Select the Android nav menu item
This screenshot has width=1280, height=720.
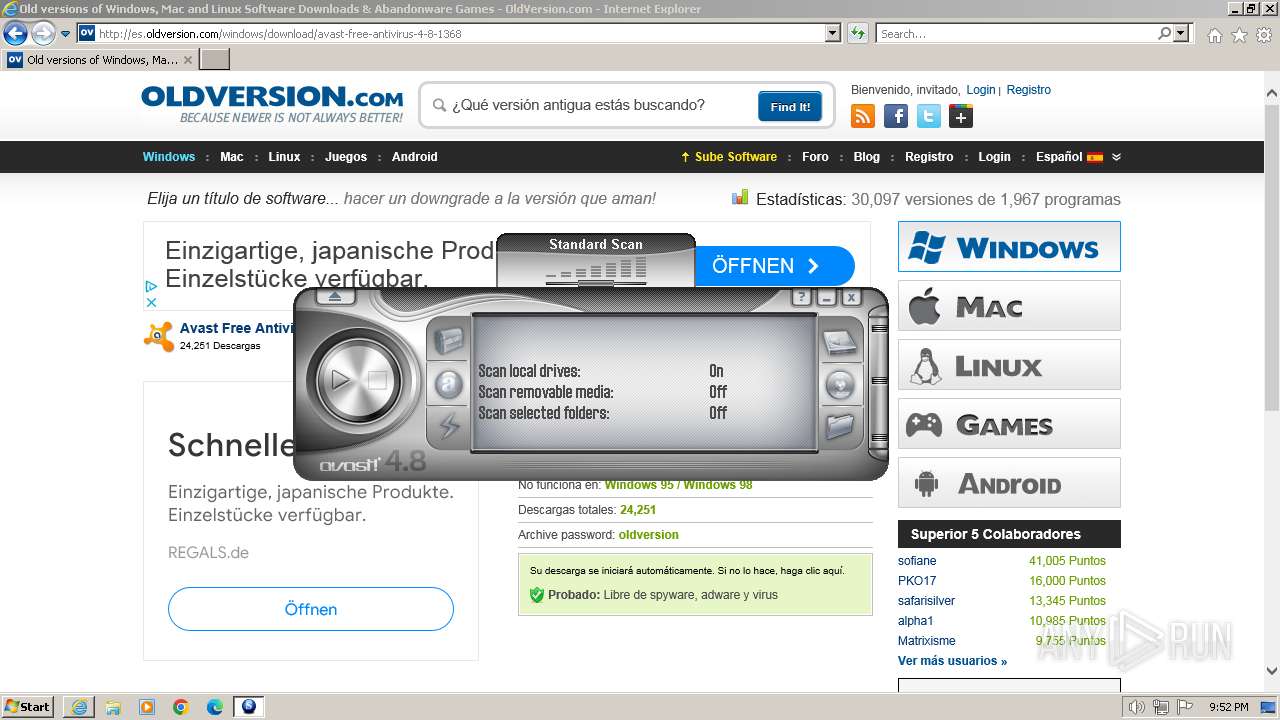[415, 157]
